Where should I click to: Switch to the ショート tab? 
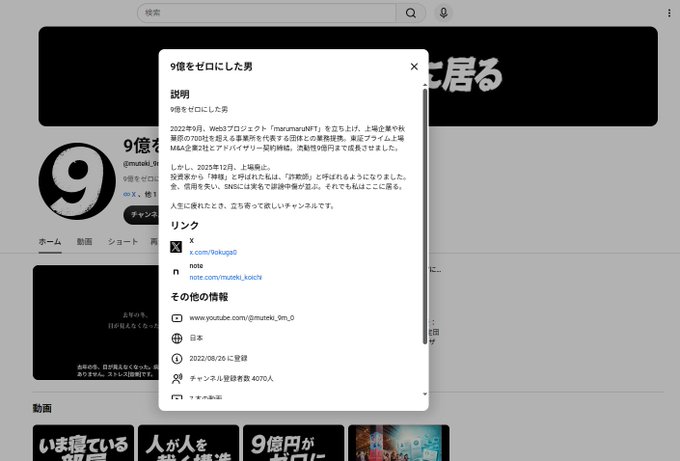[x=123, y=242]
